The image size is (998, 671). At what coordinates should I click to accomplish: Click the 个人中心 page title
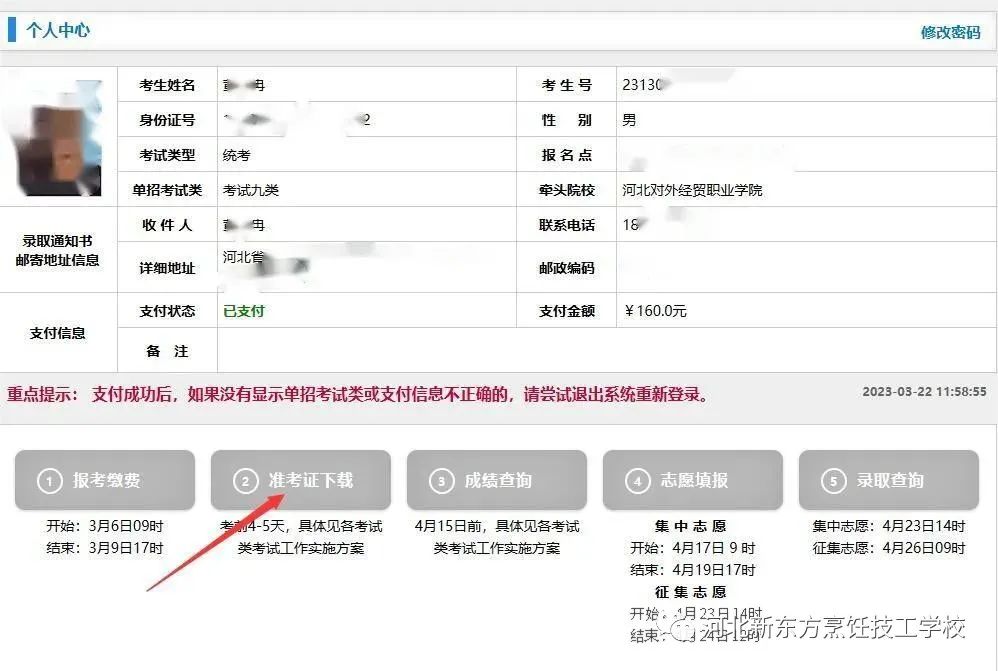(58, 30)
